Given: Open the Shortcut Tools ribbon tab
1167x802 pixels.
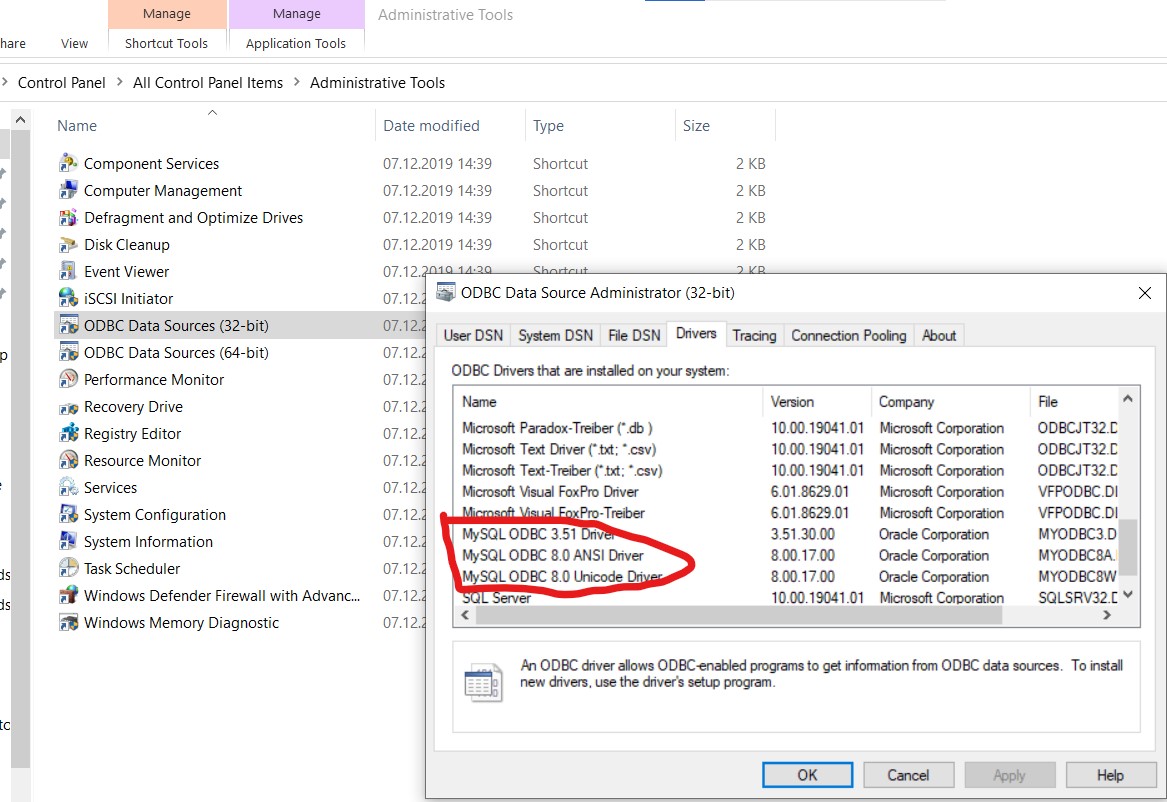Looking at the screenshot, I should coord(166,43).
